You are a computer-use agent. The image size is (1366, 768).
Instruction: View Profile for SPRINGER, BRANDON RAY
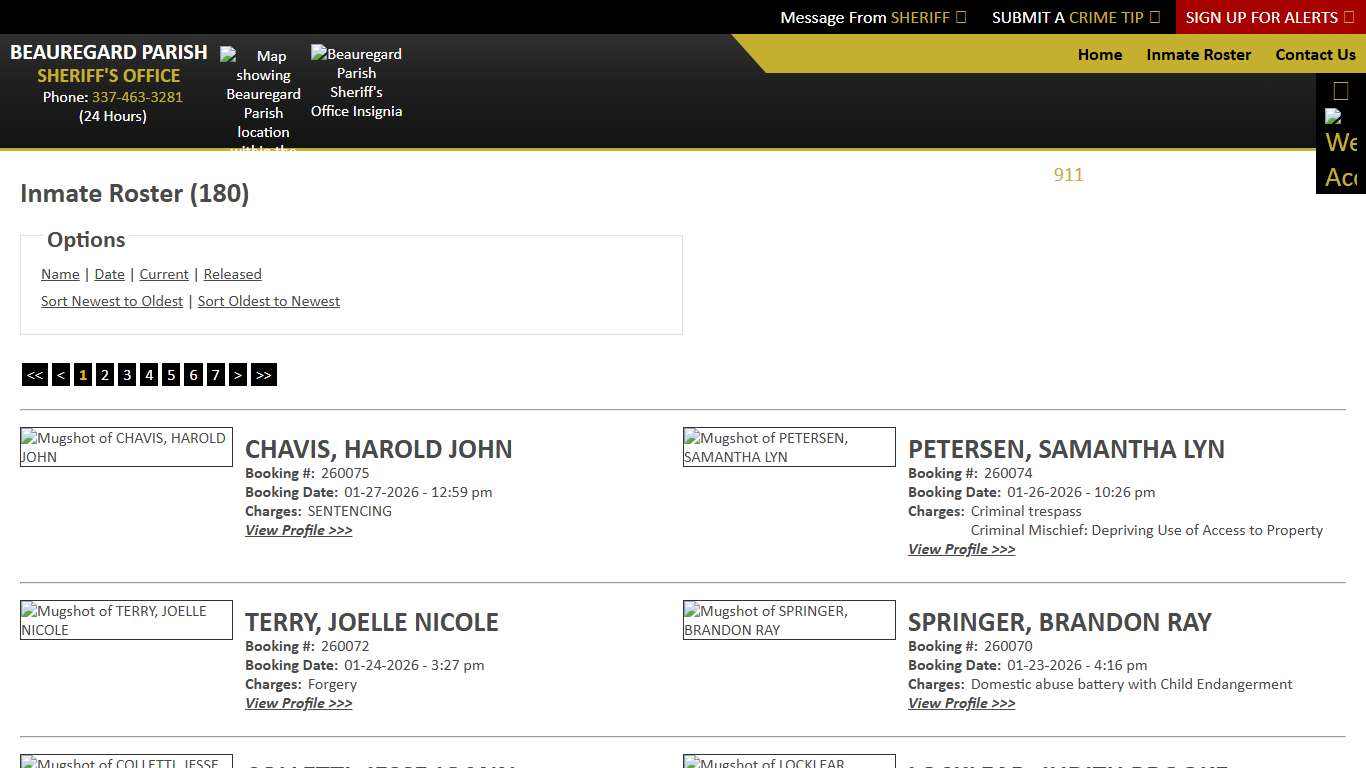[x=961, y=703]
